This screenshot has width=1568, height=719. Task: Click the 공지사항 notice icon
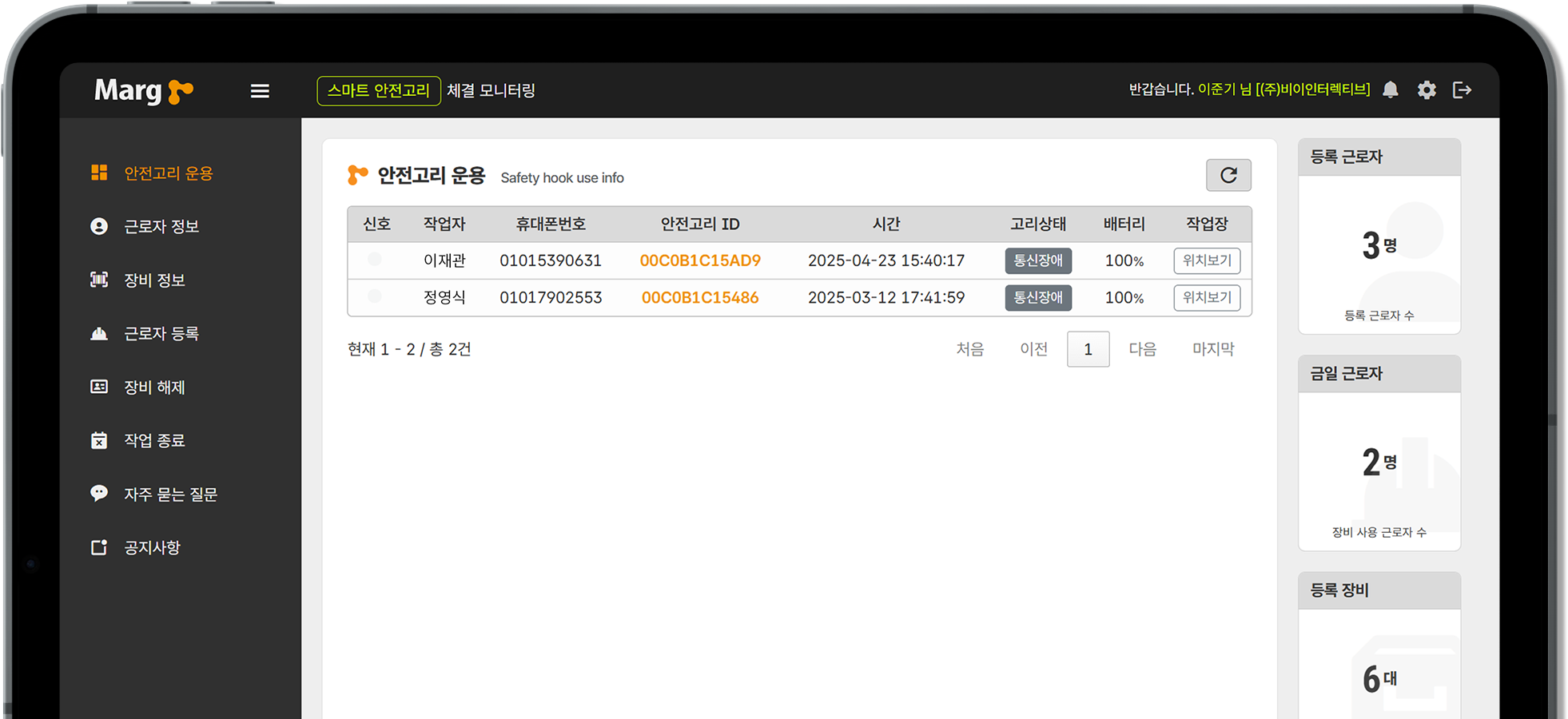pyautogui.click(x=99, y=547)
